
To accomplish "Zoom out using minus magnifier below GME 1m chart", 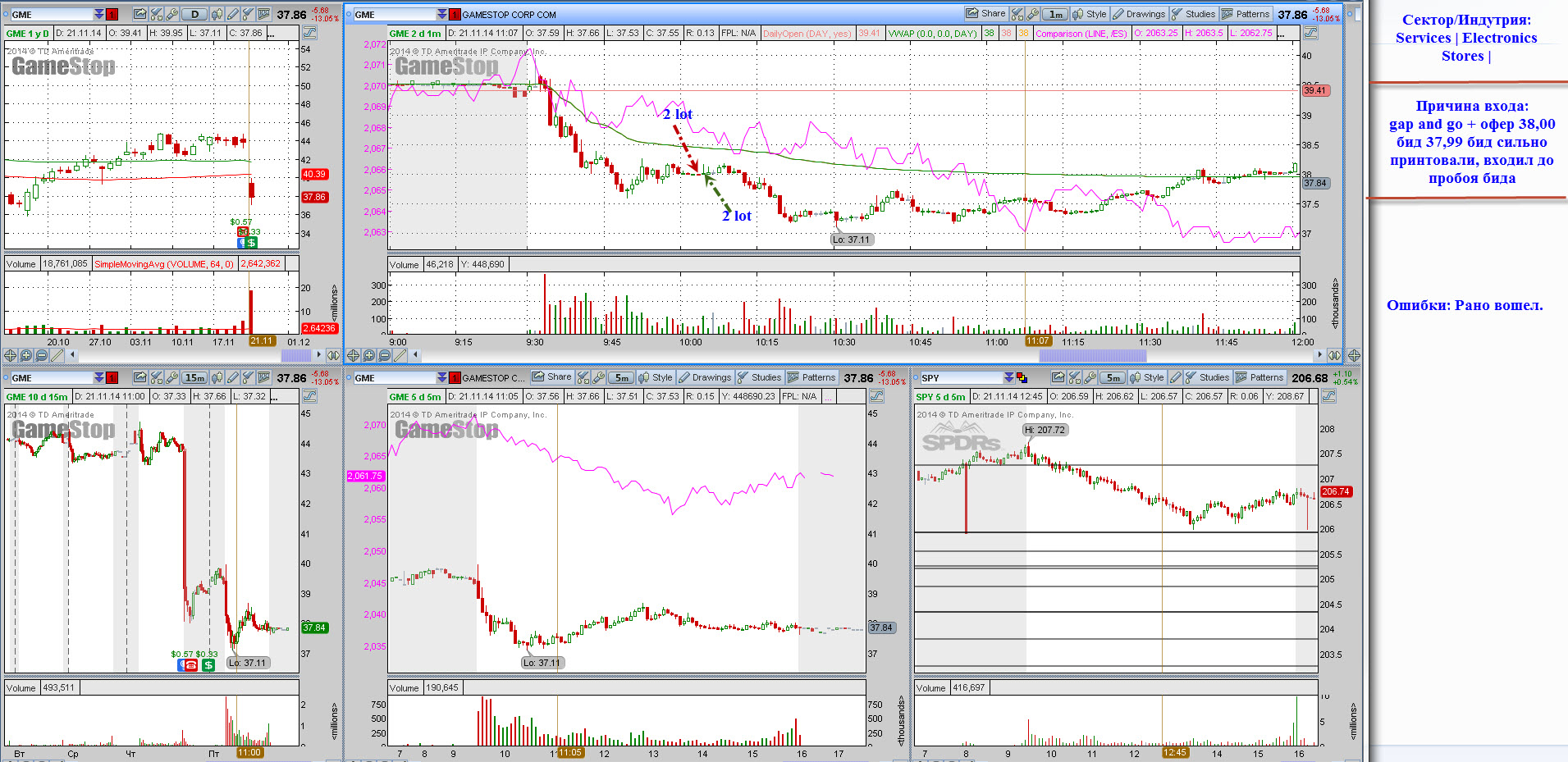I will click(384, 355).
